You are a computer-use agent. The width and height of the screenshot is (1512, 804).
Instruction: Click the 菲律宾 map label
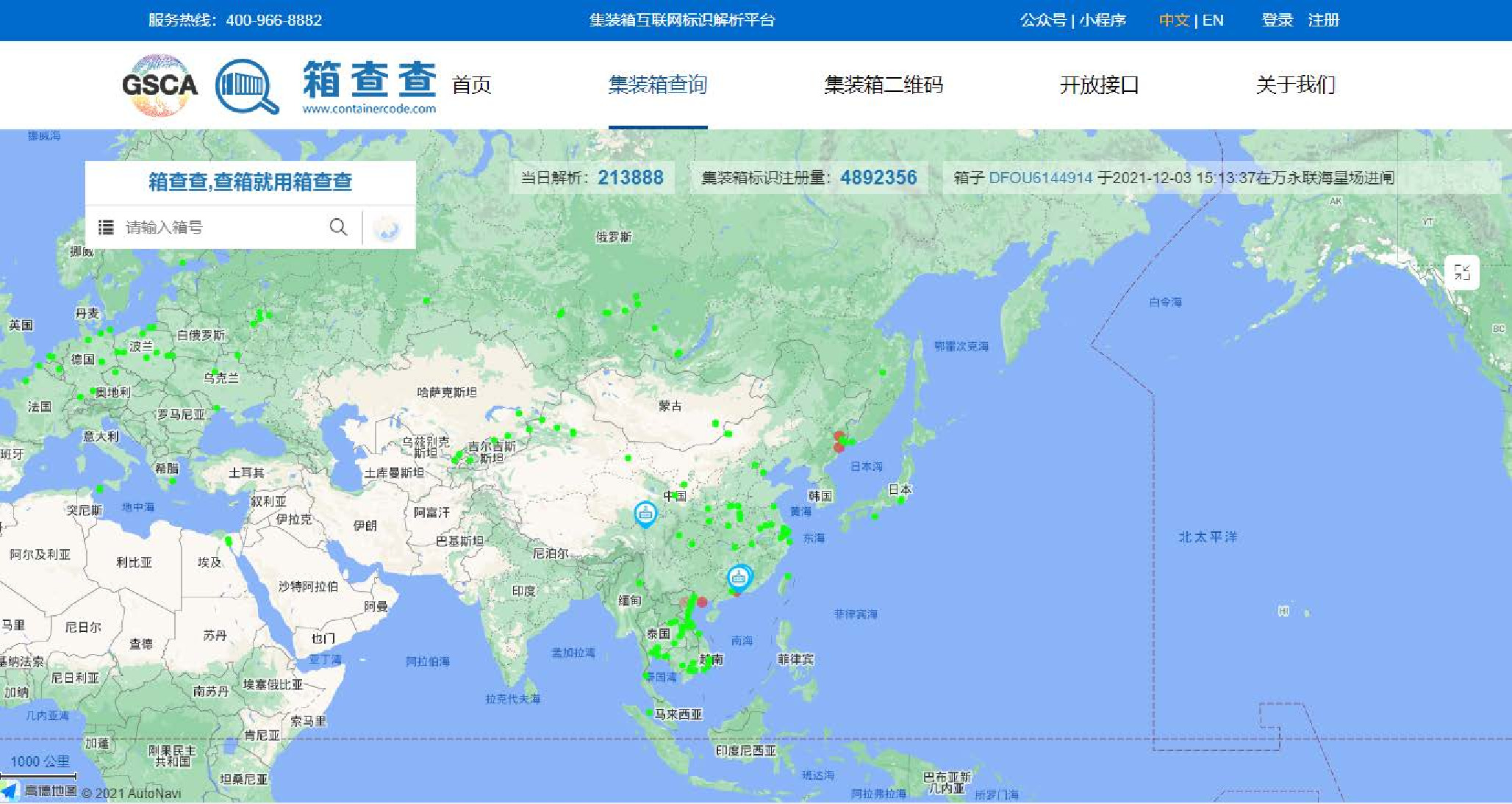tap(795, 660)
